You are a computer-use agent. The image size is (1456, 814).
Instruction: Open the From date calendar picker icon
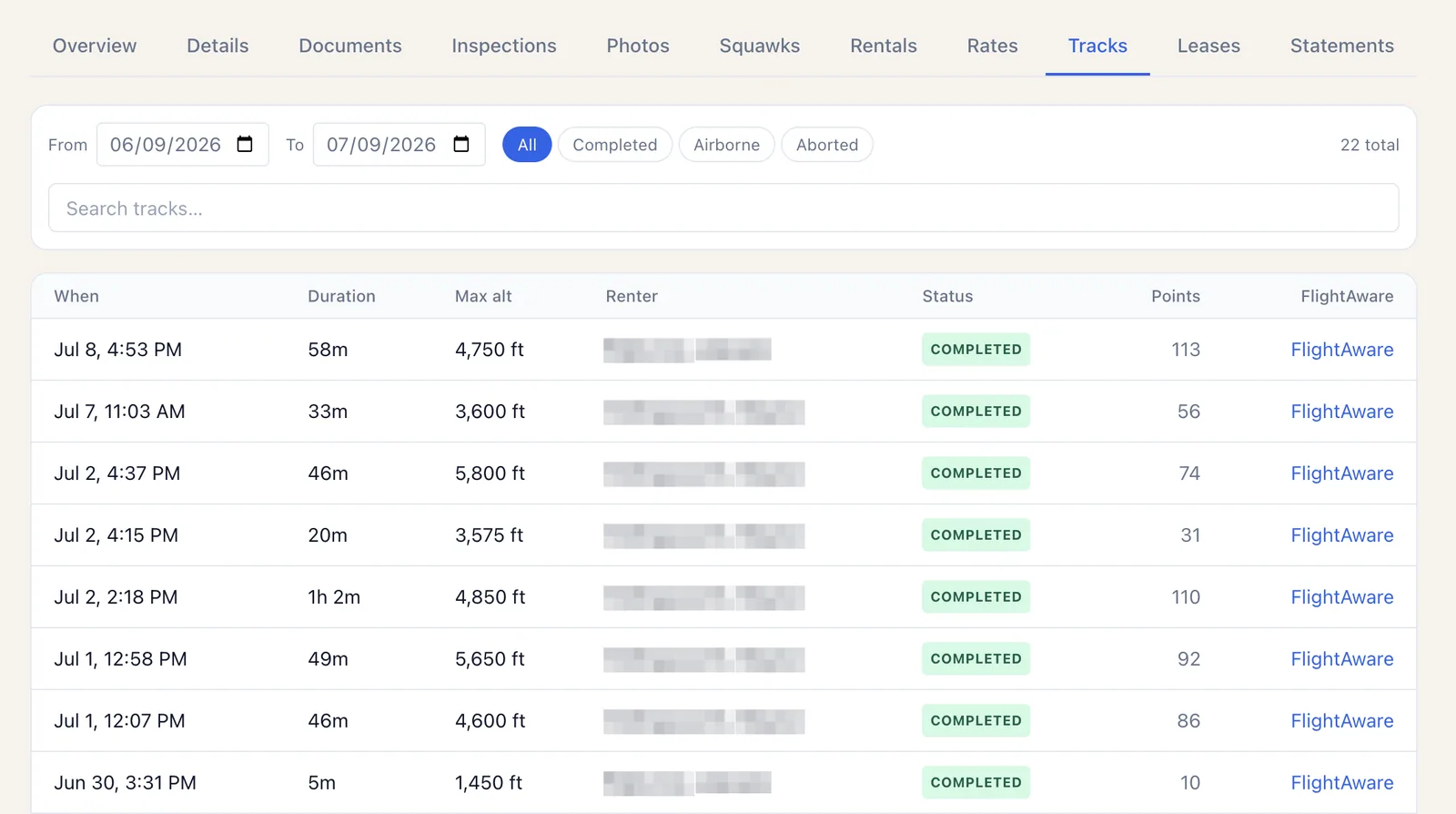(x=245, y=144)
